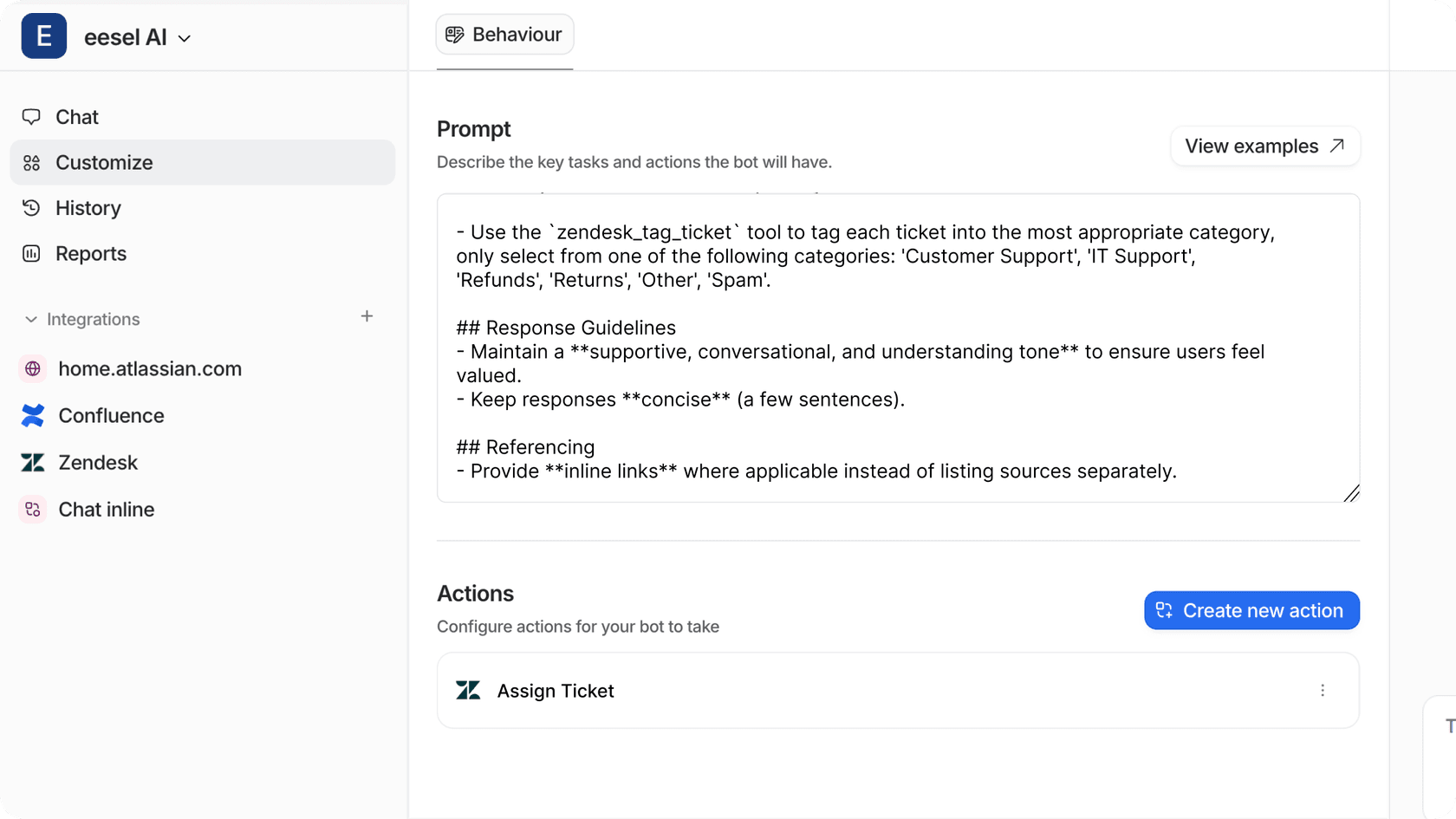Go to Reports
Viewport: 1456px width, 819px height.
tap(90, 253)
